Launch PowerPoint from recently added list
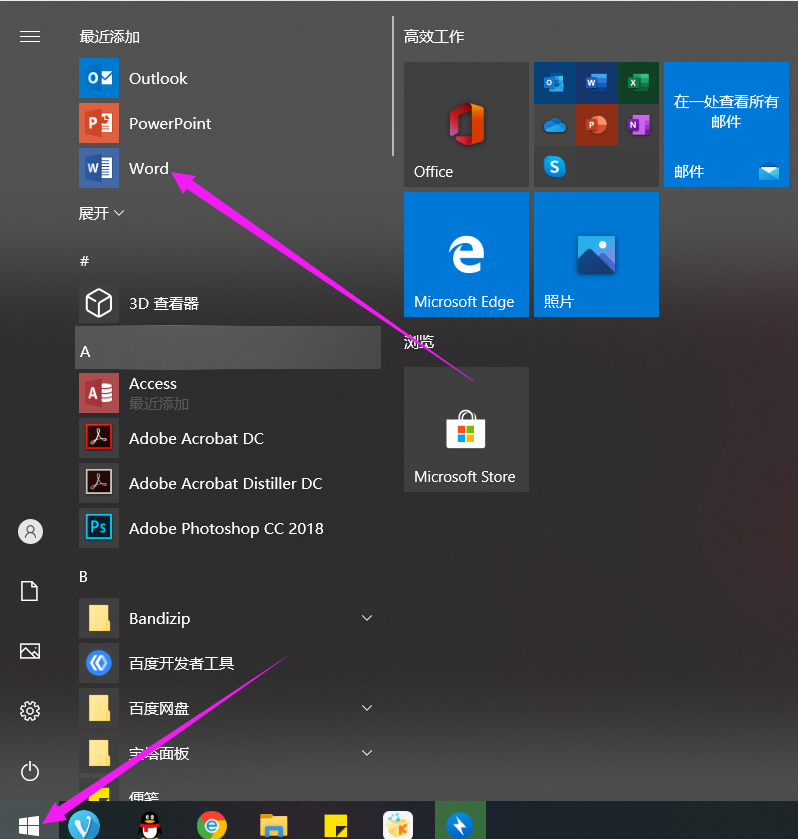The width and height of the screenshot is (798, 839). coord(229,124)
